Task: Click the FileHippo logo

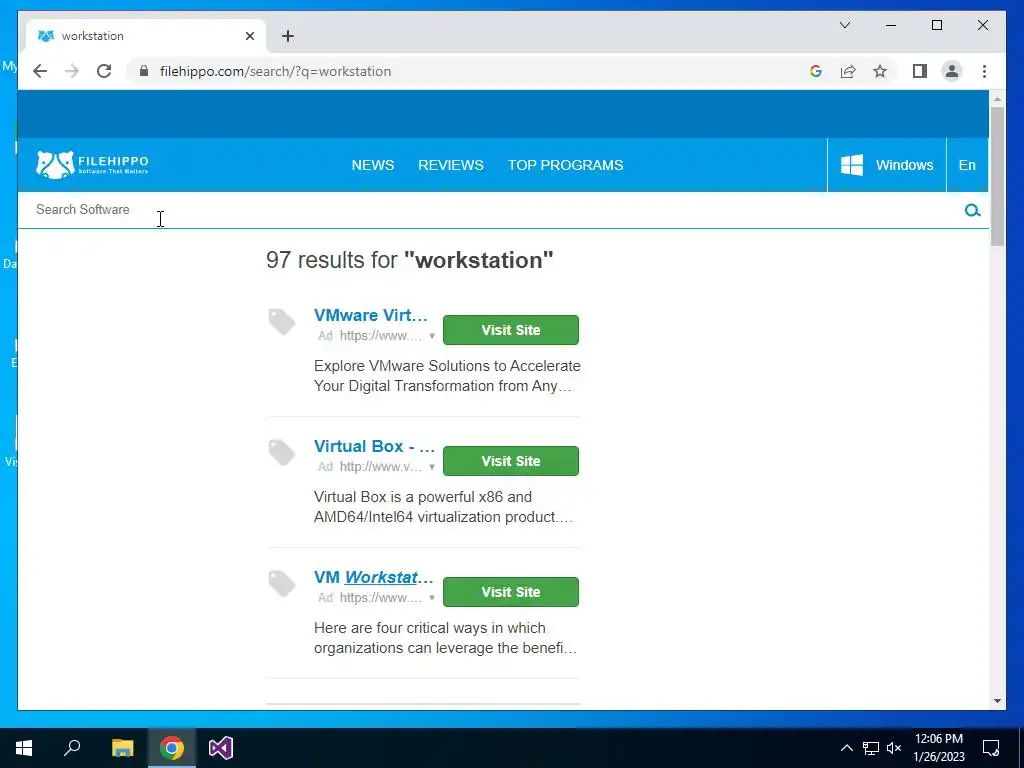Action: click(x=92, y=165)
